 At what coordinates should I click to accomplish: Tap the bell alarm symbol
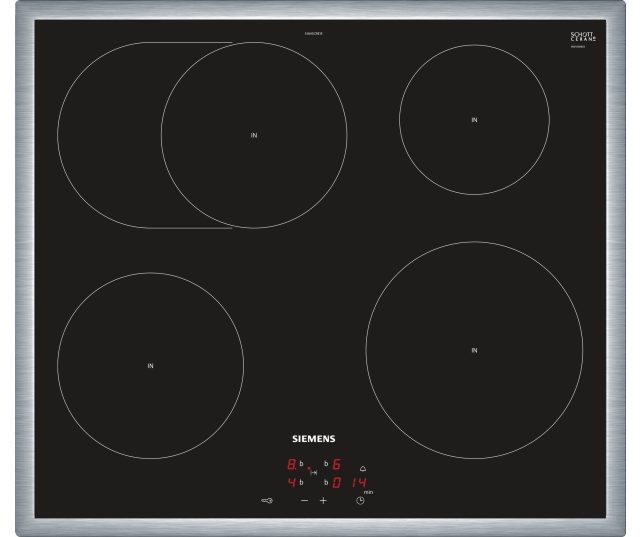(363, 469)
